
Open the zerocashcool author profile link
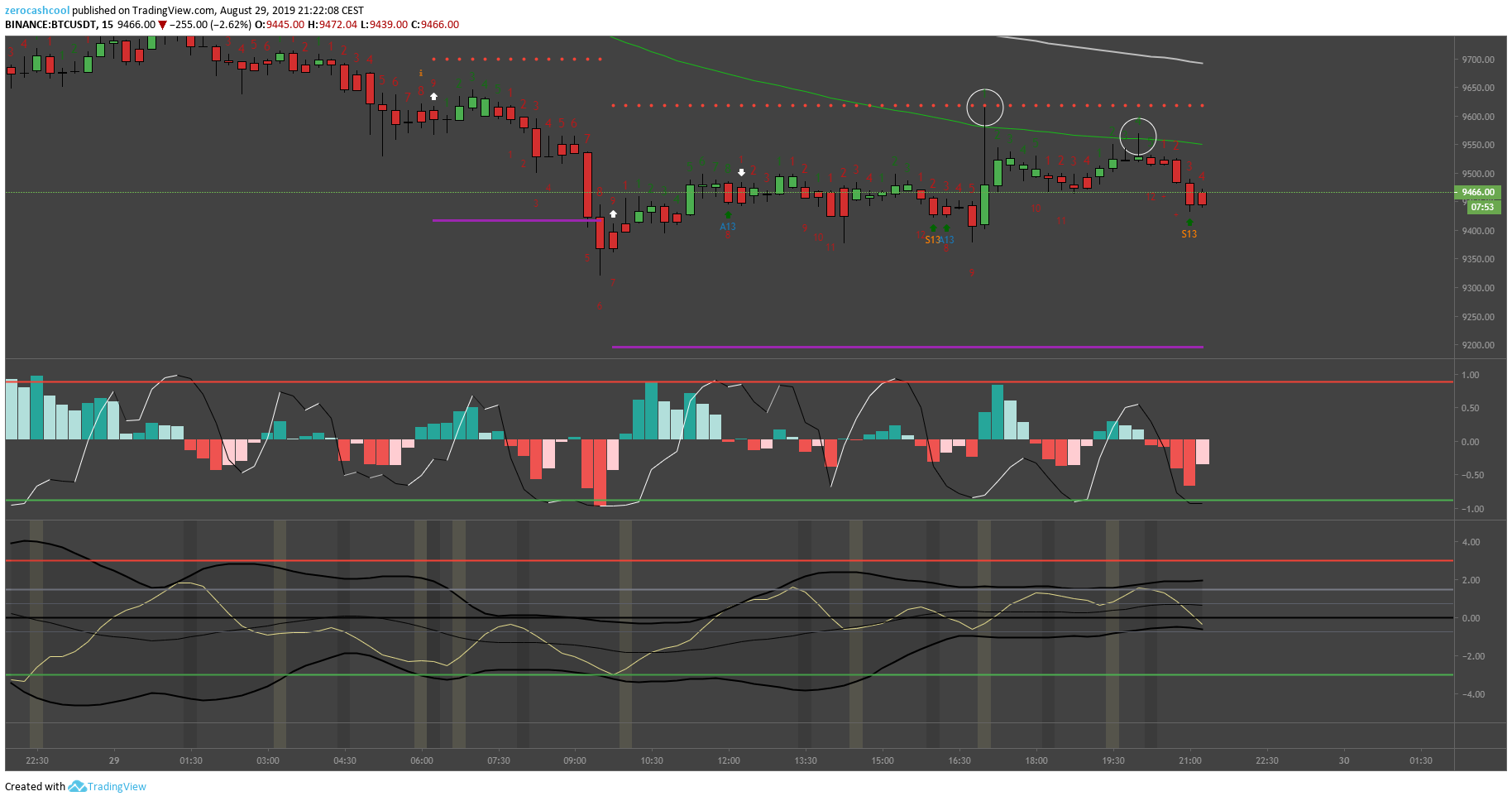pos(37,11)
